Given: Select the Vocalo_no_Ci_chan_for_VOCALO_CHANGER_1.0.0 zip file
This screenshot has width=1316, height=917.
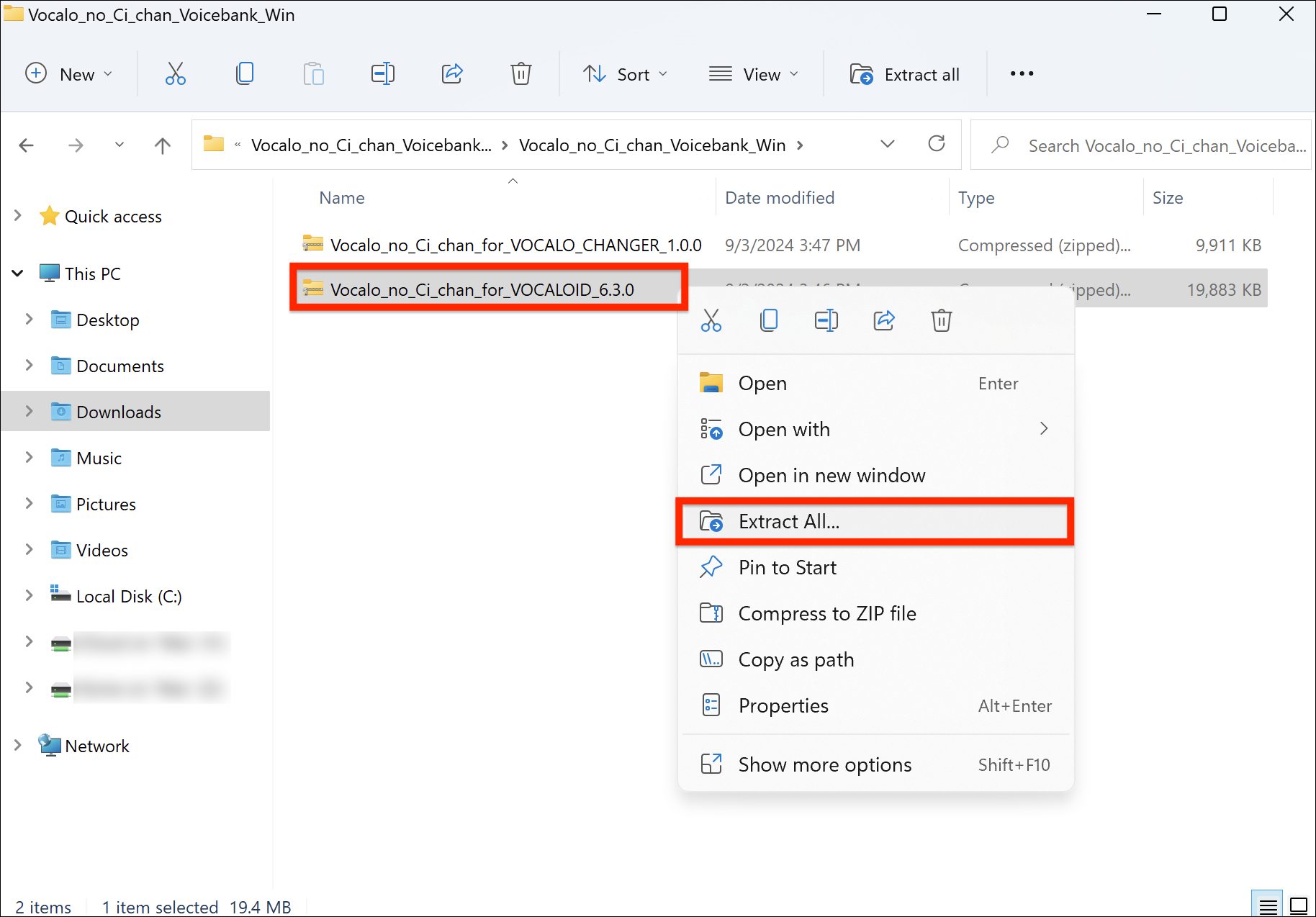Looking at the screenshot, I should pos(515,245).
